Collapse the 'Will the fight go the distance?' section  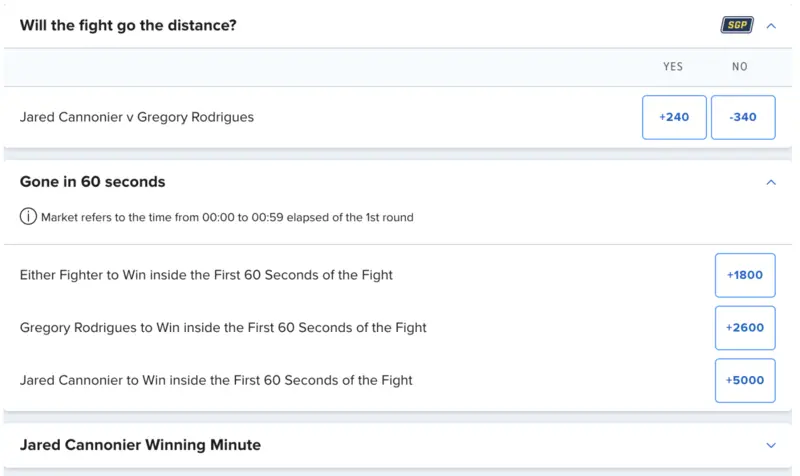point(771,25)
